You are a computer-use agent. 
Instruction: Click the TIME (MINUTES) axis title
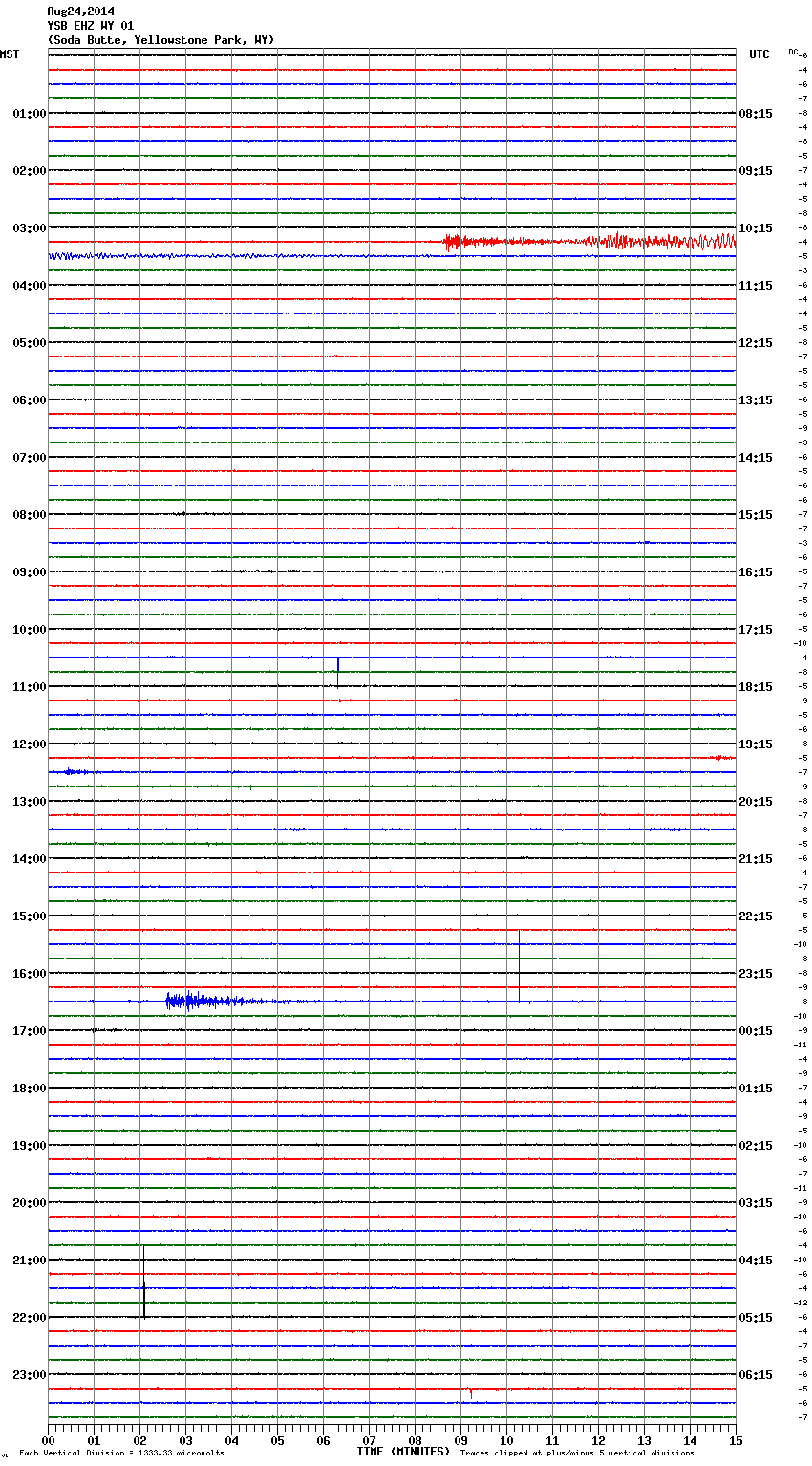[403, 1452]
